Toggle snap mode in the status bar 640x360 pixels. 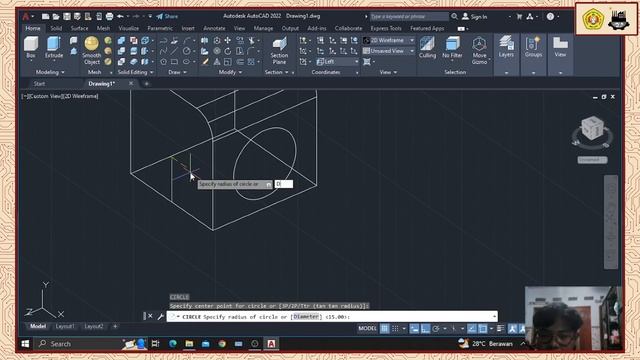(x=395, y=329)
